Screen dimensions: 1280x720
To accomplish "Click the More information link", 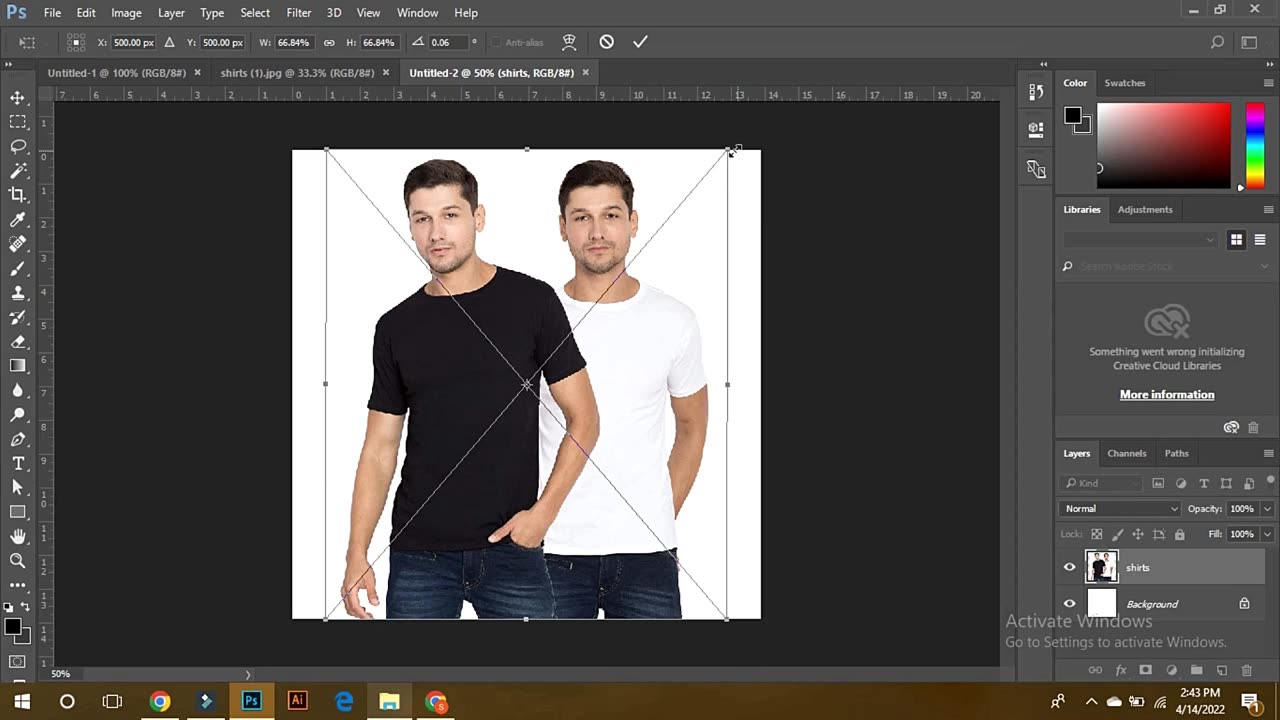I will pyautogui.click(x=1167, y=395).
